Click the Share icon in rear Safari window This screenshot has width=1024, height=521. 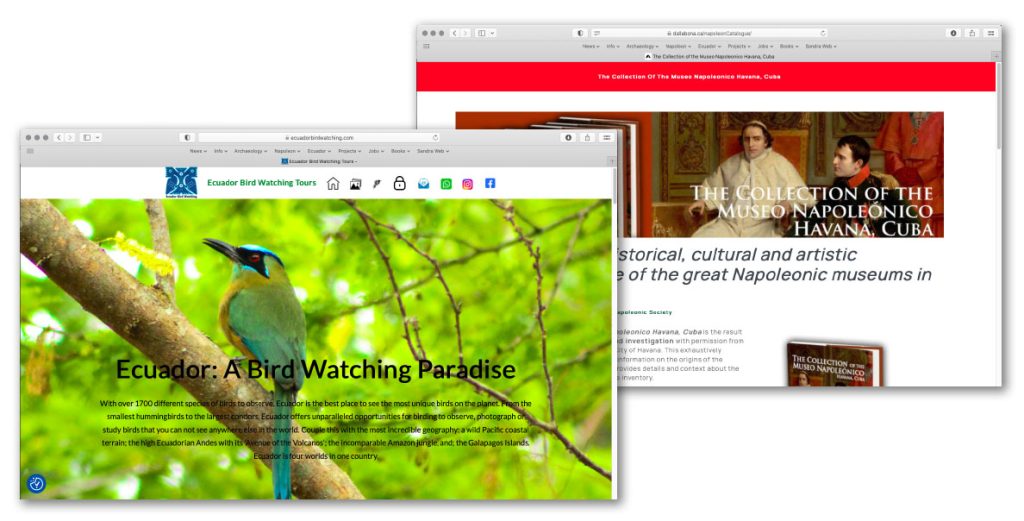[x=972, y=33]
